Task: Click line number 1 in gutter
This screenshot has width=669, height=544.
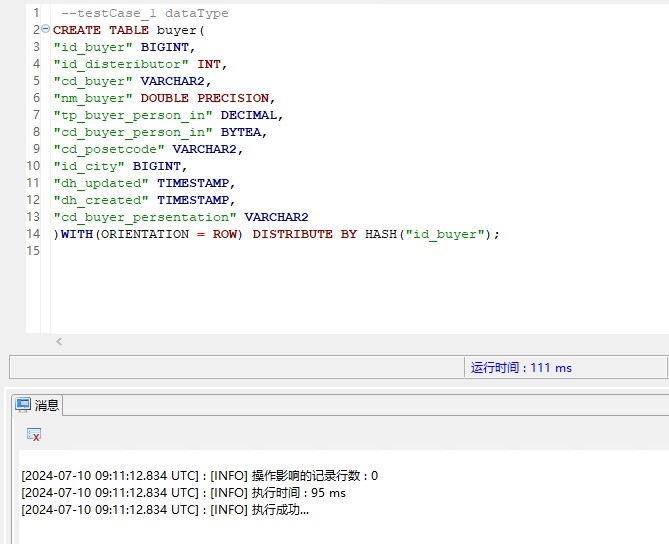Action: 36,13
